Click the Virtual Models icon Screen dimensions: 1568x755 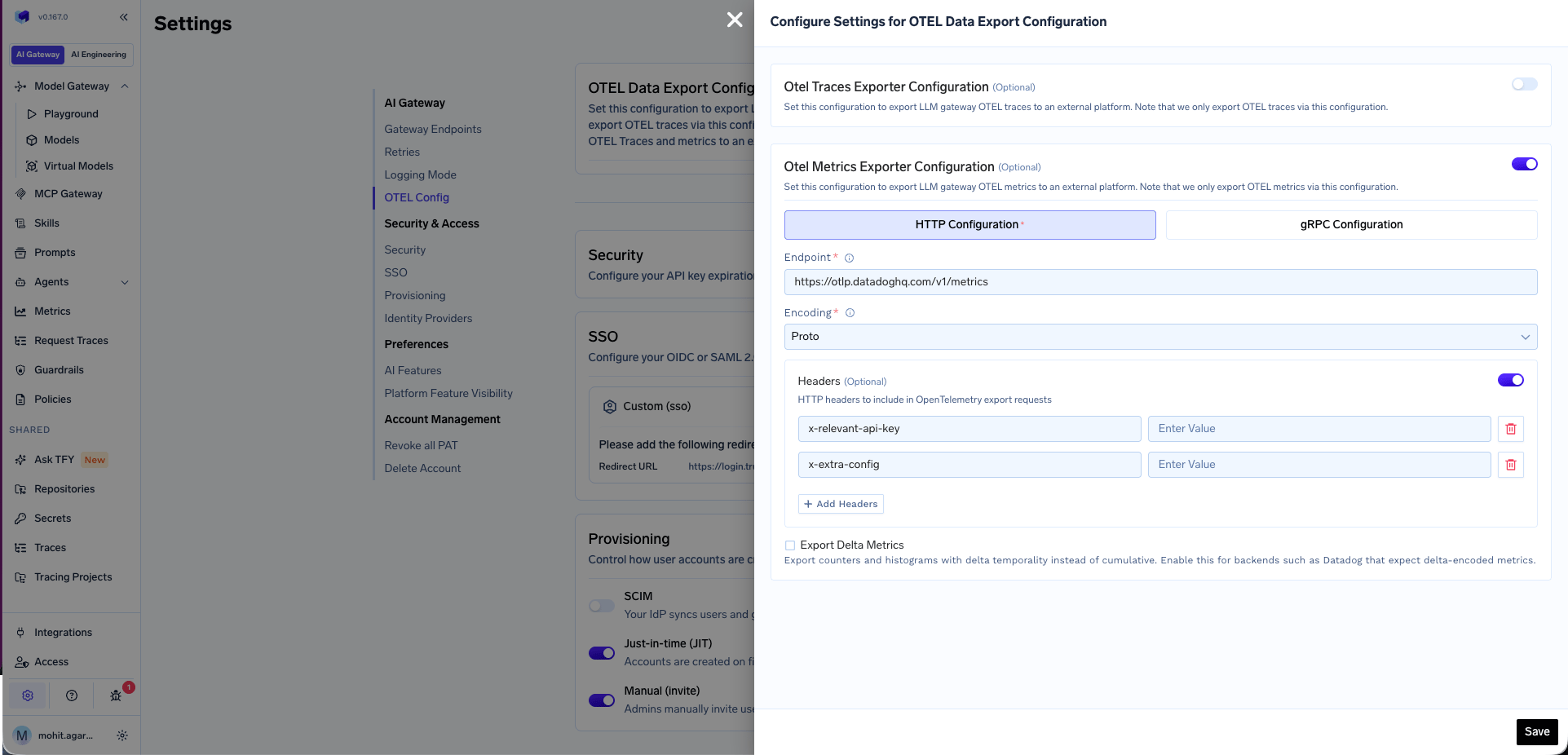click(x=32, y=166)
